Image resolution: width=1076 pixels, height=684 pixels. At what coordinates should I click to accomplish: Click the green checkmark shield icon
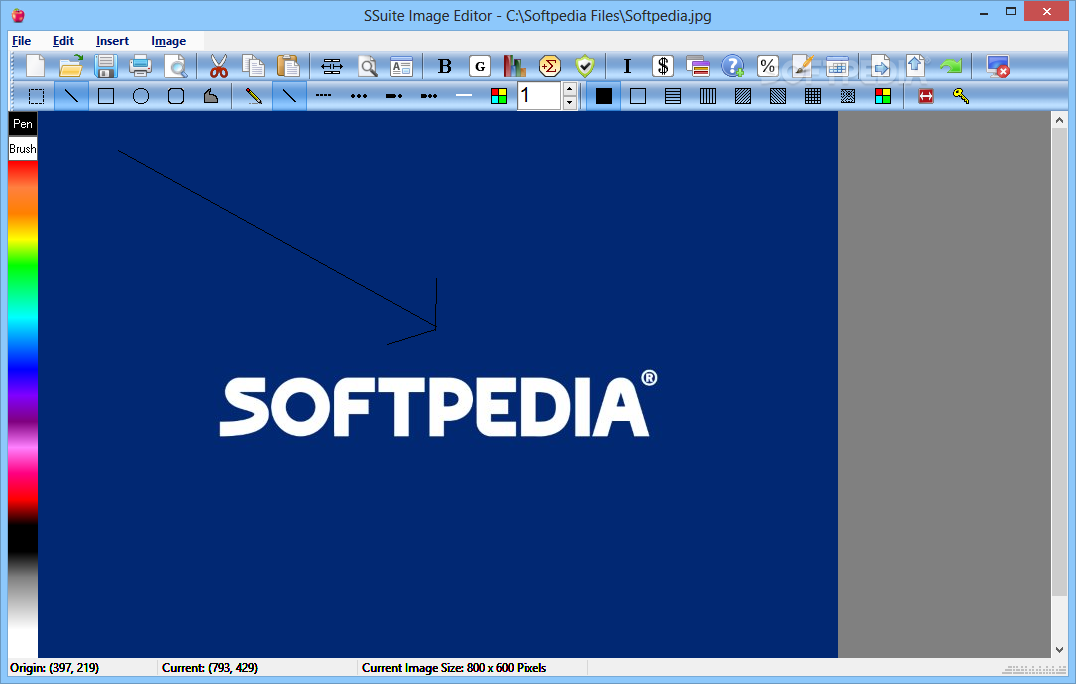(585, 67)
